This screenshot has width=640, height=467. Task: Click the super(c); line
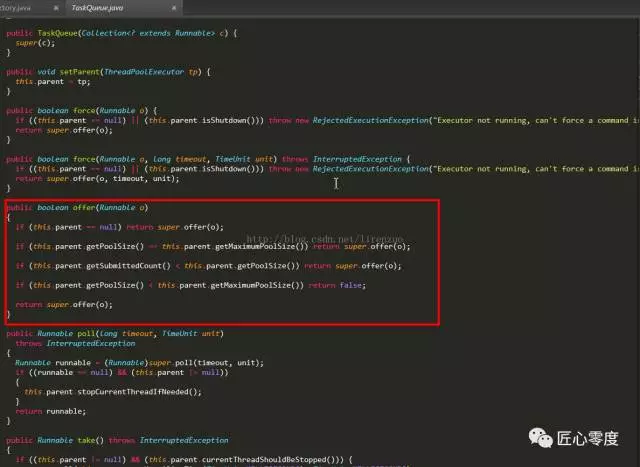[35, 43]
